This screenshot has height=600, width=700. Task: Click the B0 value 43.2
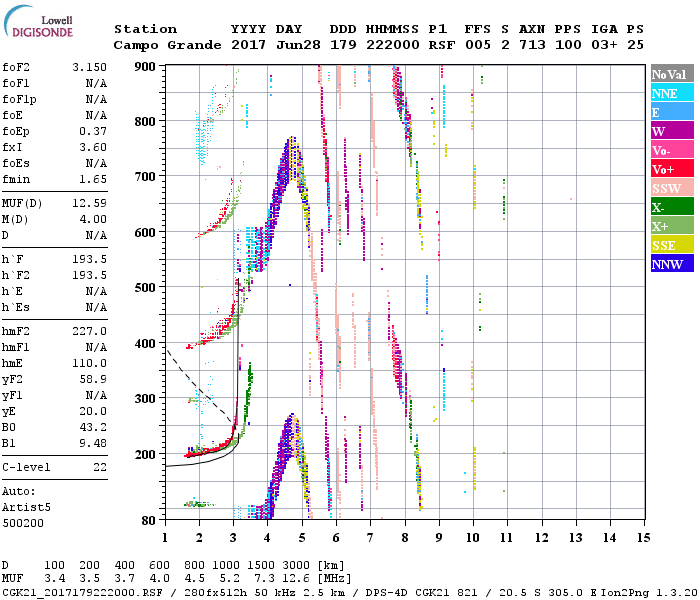coord(93,427)
